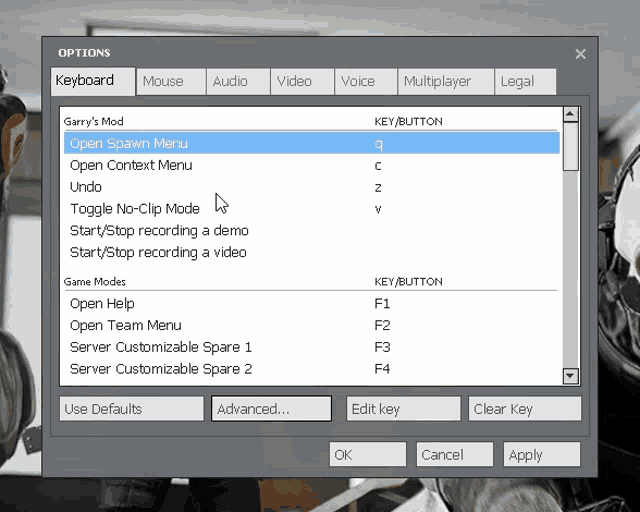The width and height of the screenshot is (640, 512).
Task: Open the Voice tab
Action: pos(366,82)
